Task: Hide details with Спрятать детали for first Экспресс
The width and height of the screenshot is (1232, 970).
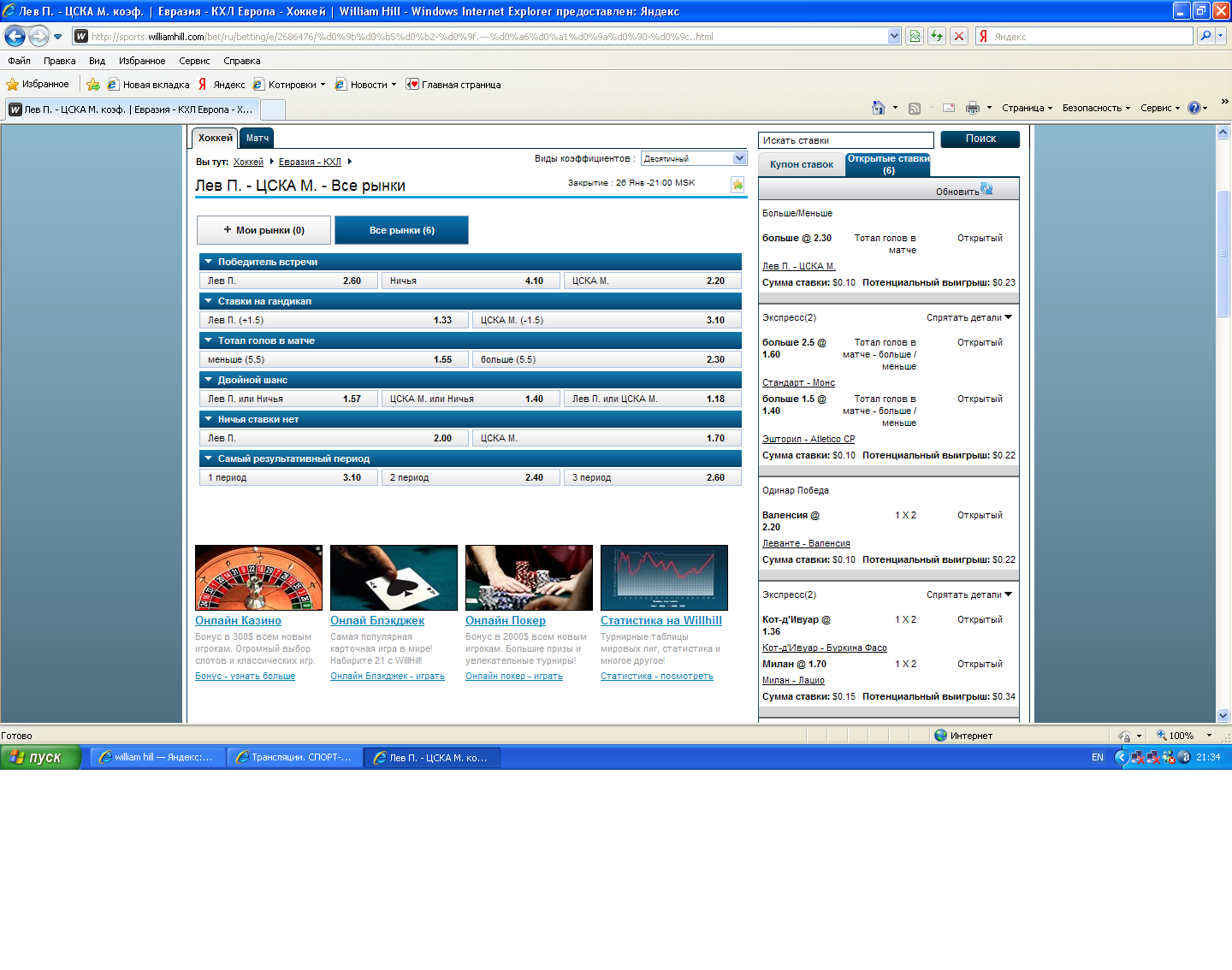Action: pos(968,317)
